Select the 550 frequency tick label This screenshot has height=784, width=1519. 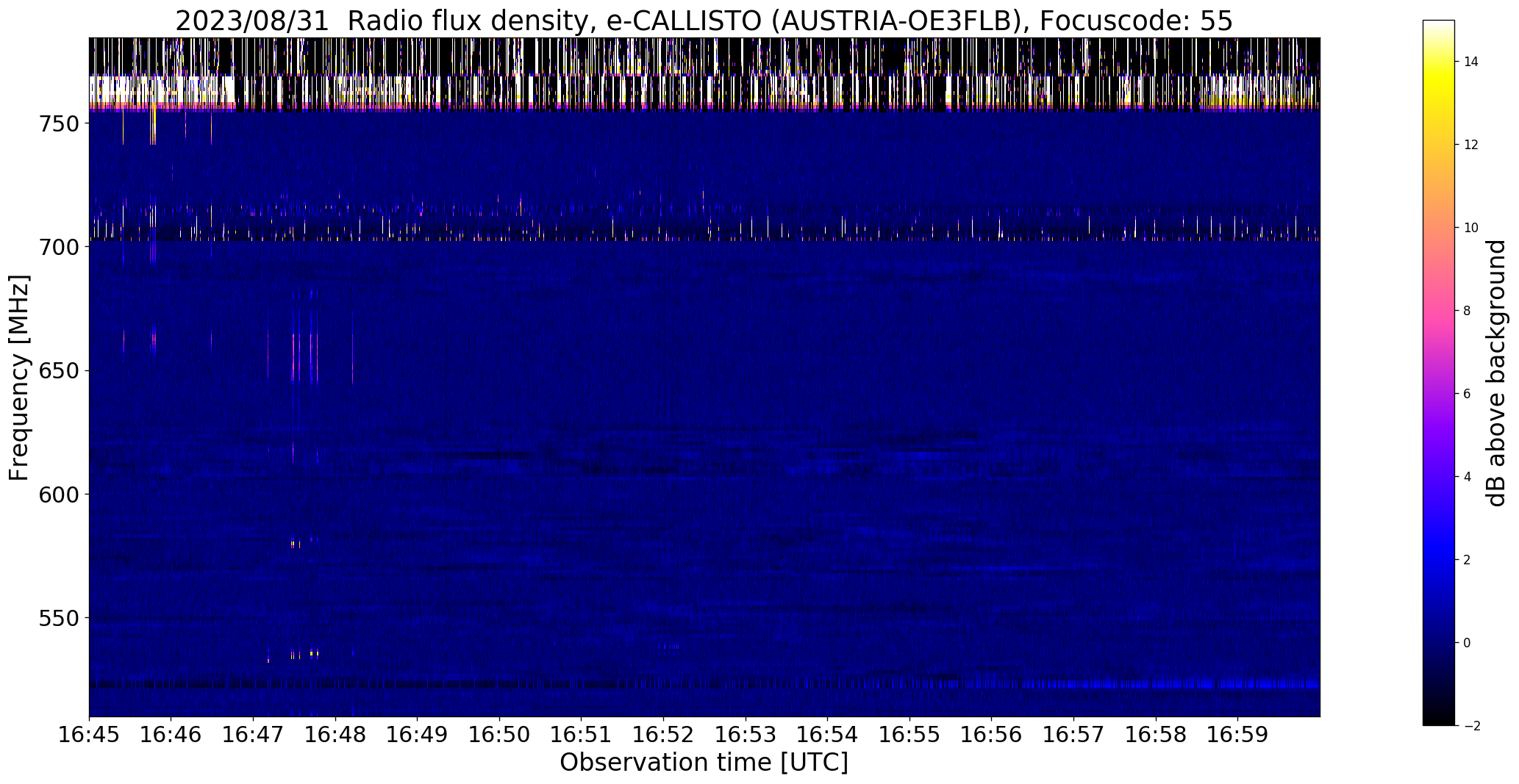57,618
